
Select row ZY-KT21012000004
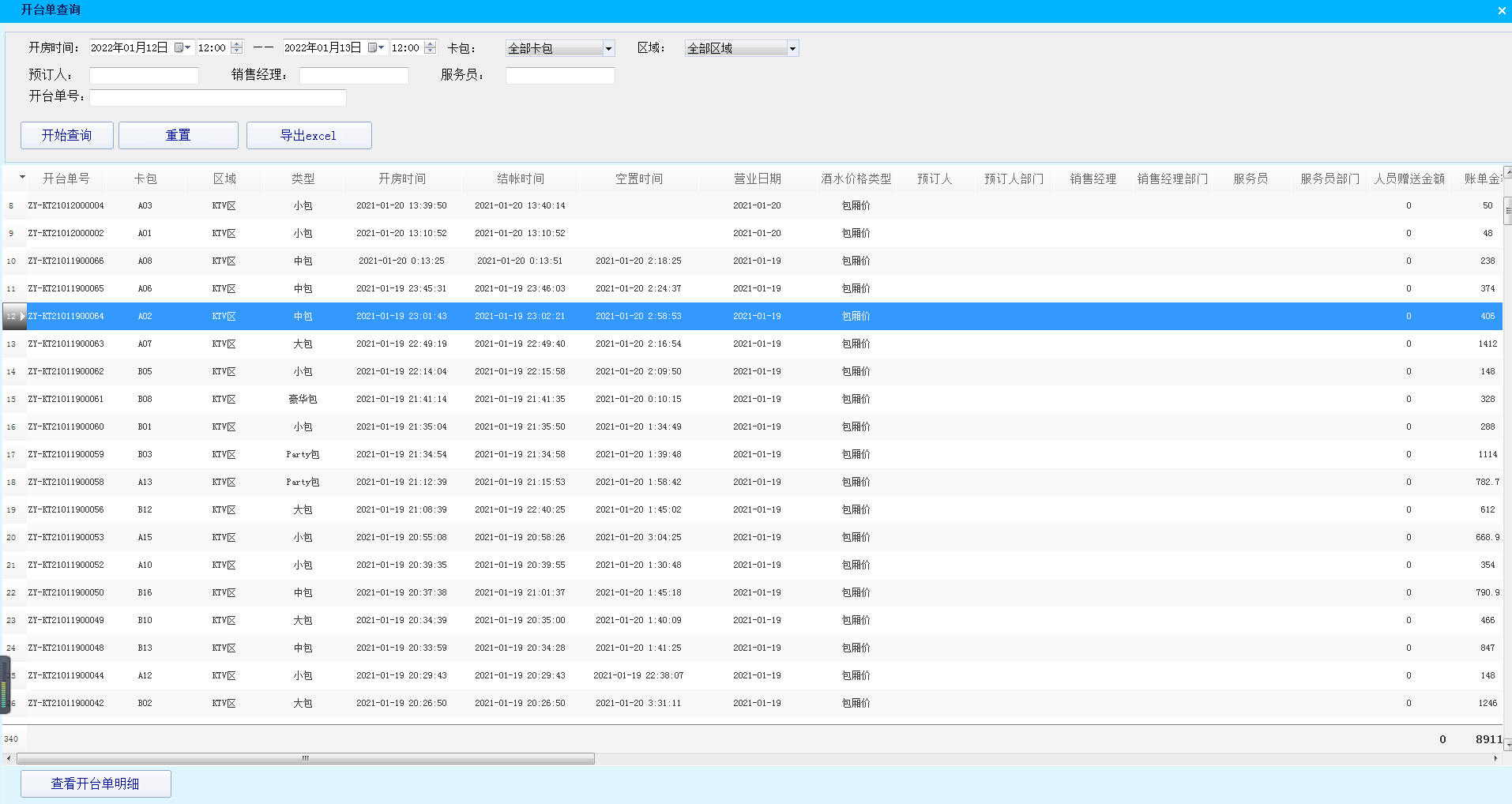752,205
